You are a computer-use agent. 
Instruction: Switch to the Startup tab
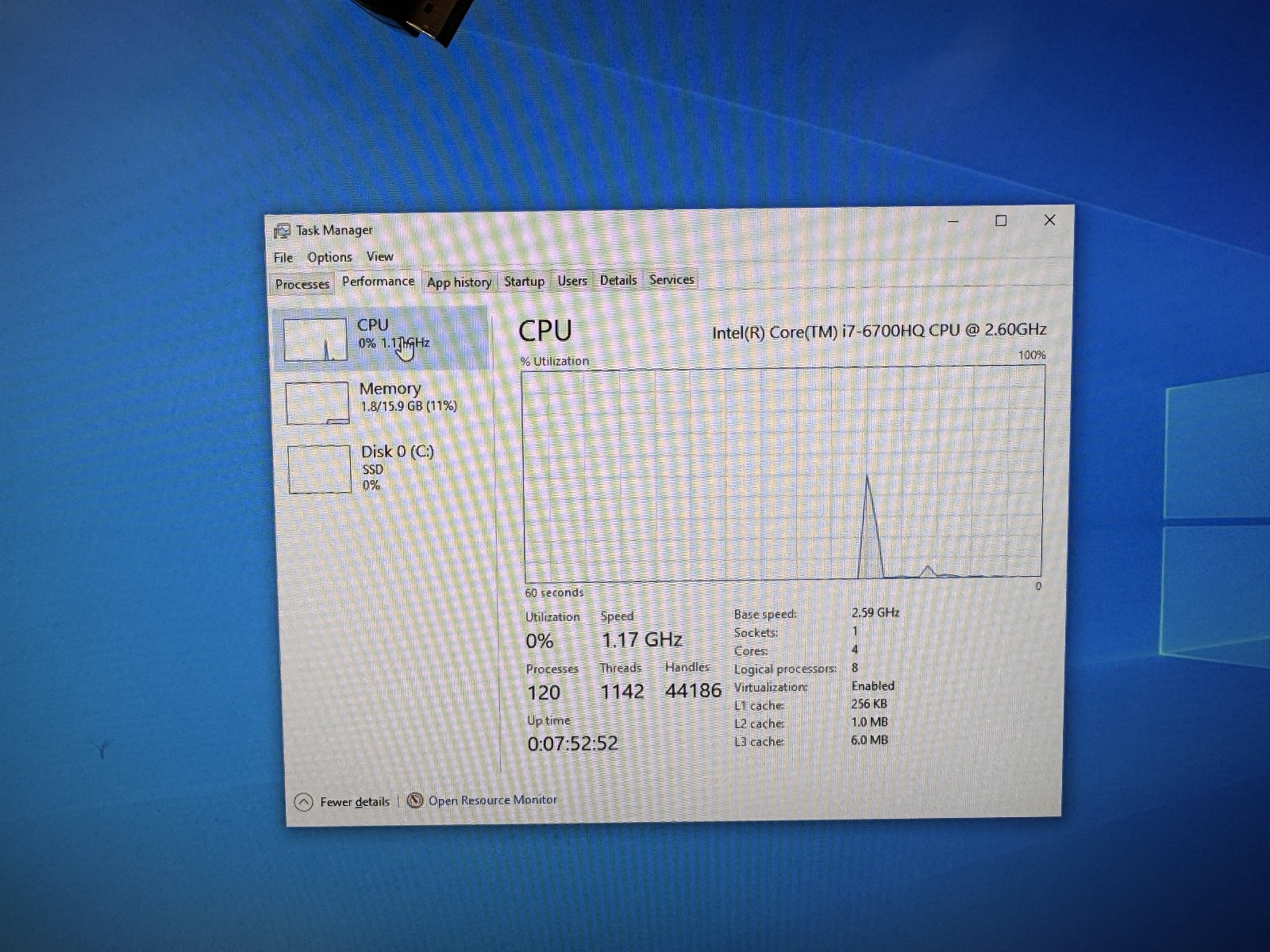524,282
